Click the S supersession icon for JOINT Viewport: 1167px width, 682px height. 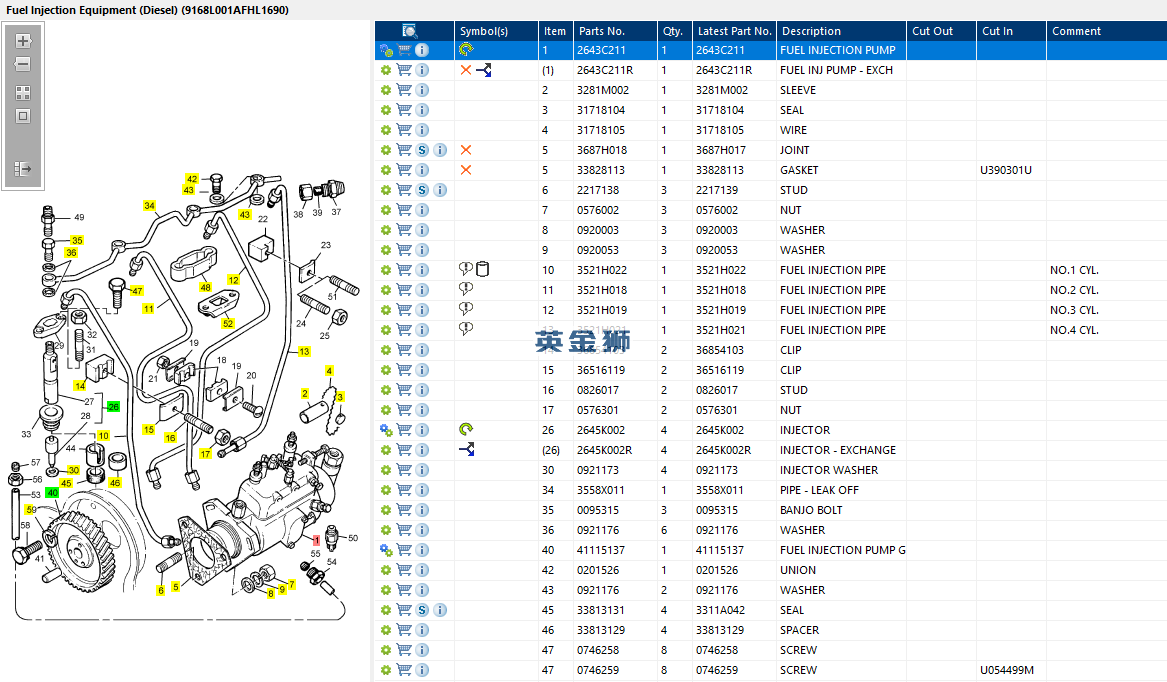point(422,150)
